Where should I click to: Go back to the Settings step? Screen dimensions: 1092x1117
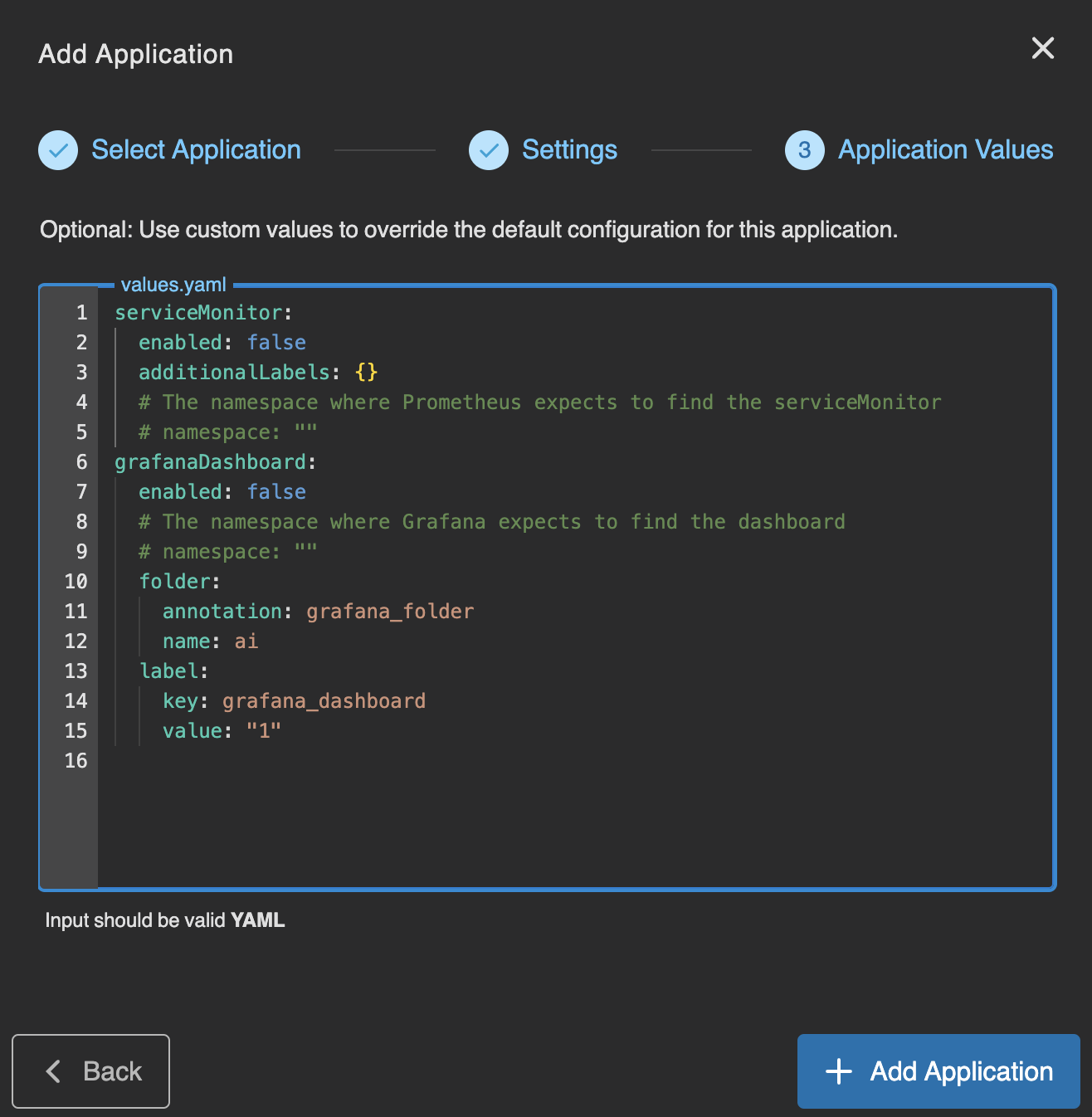point(569,150)
